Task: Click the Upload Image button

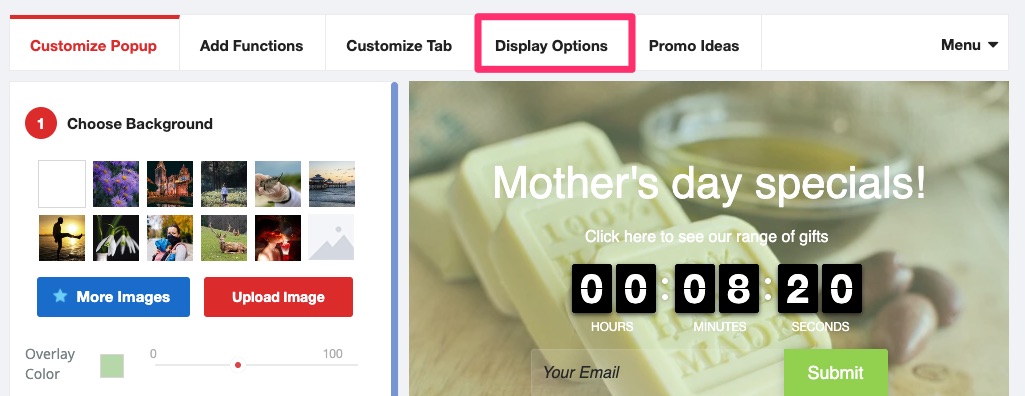Action: (278, 297)
